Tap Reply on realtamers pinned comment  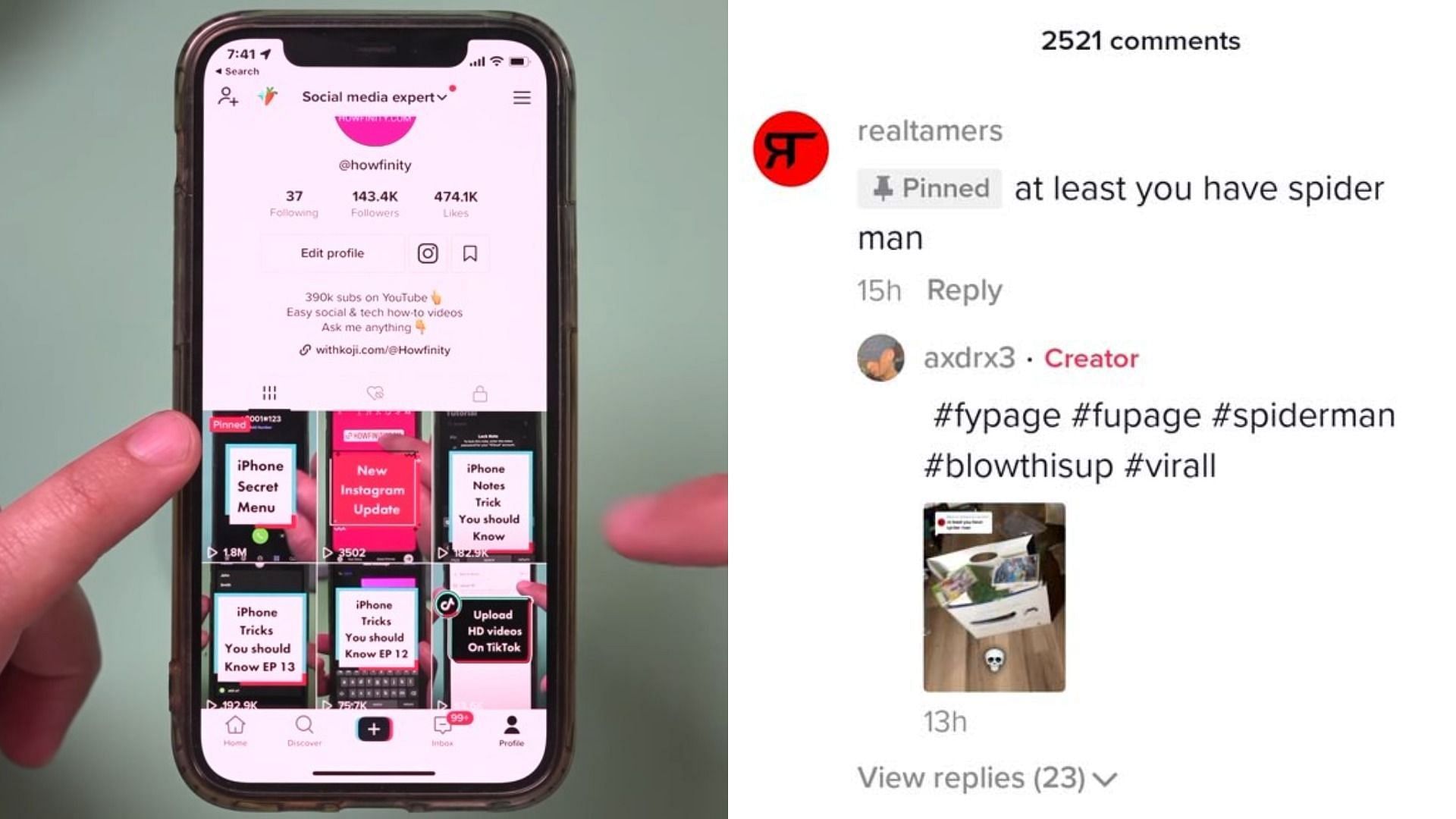pyautogui.click(x=963, y=289)
